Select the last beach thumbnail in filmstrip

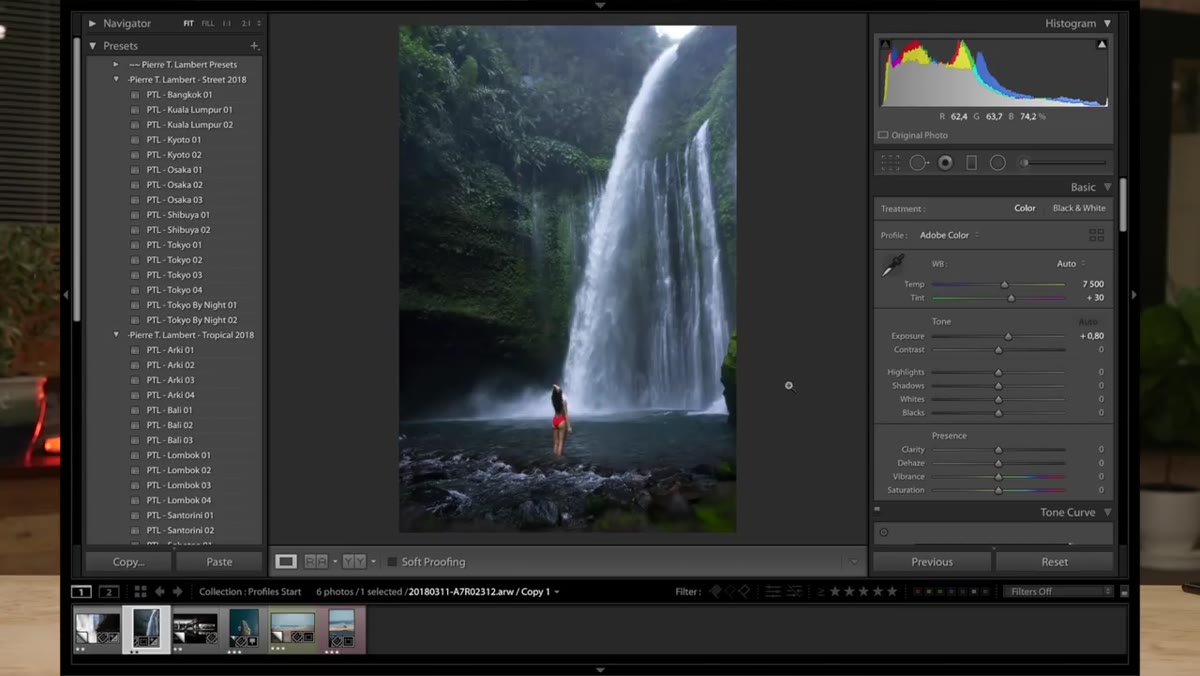click(342, 629)
